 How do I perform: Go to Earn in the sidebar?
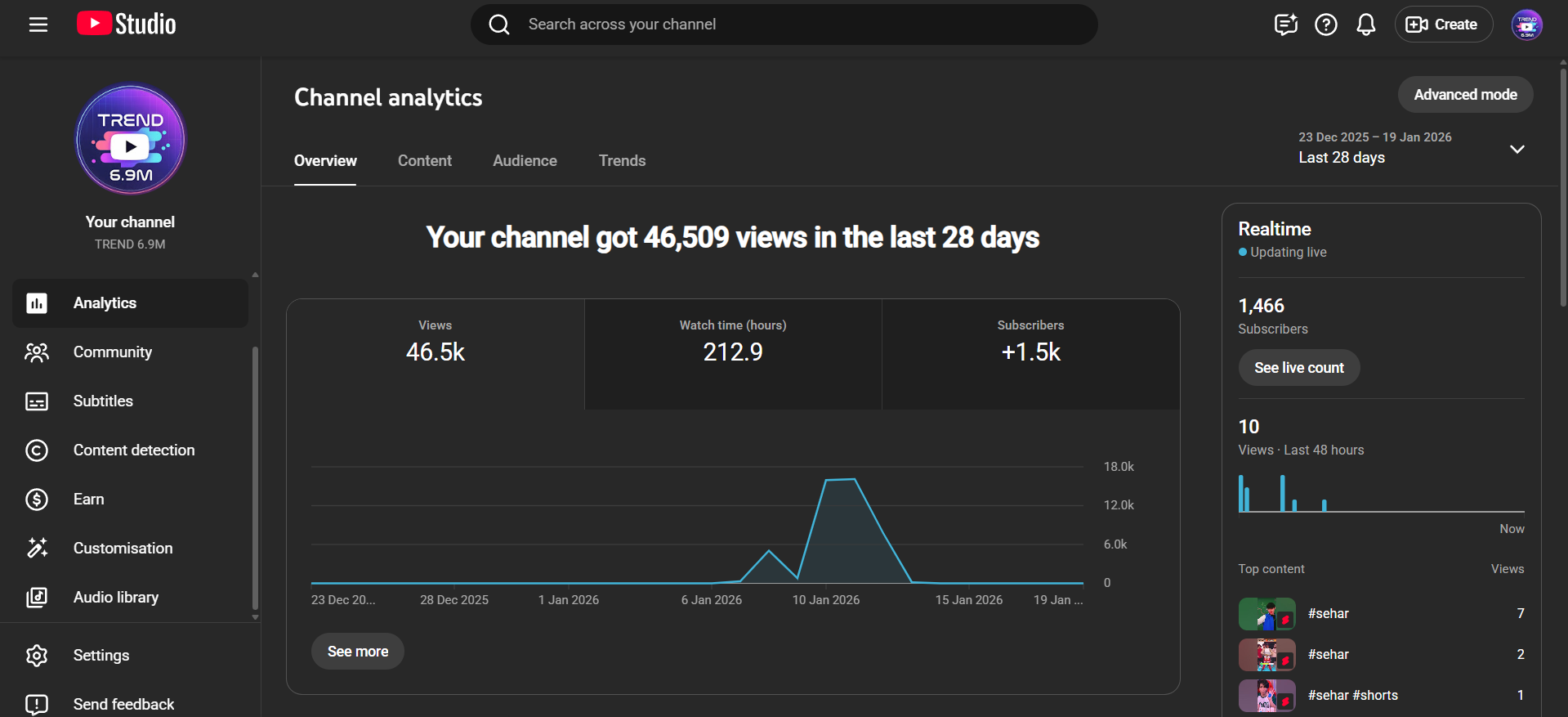(x=88, y=500)
